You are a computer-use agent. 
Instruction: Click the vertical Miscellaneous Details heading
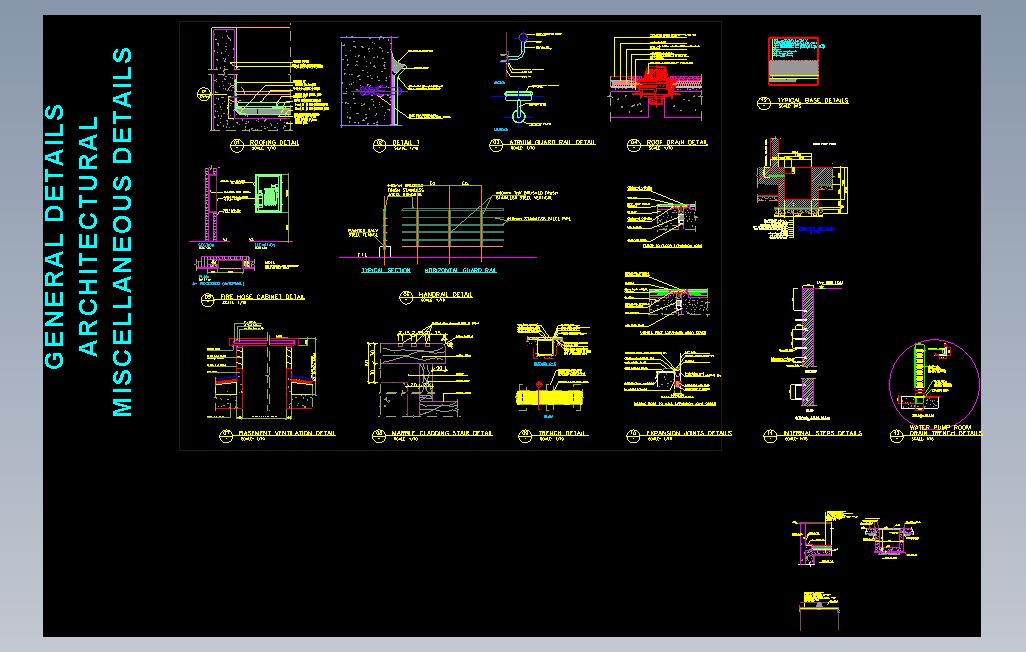point(122,232)
